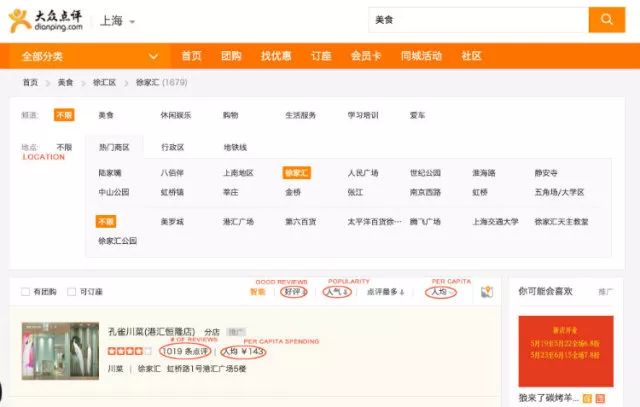Click 首页 in the breadcrumb
Viewport: 640px width, 407px height.
coord(30,82)
